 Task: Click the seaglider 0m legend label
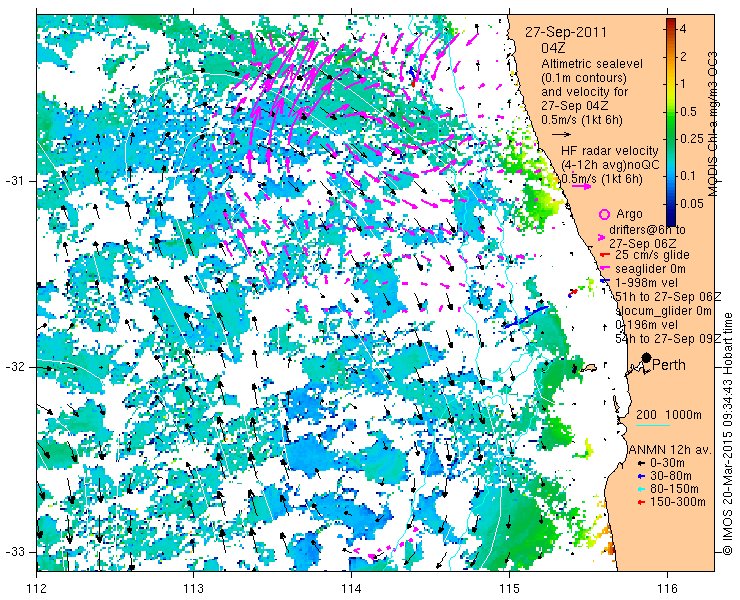coord(651,269)
